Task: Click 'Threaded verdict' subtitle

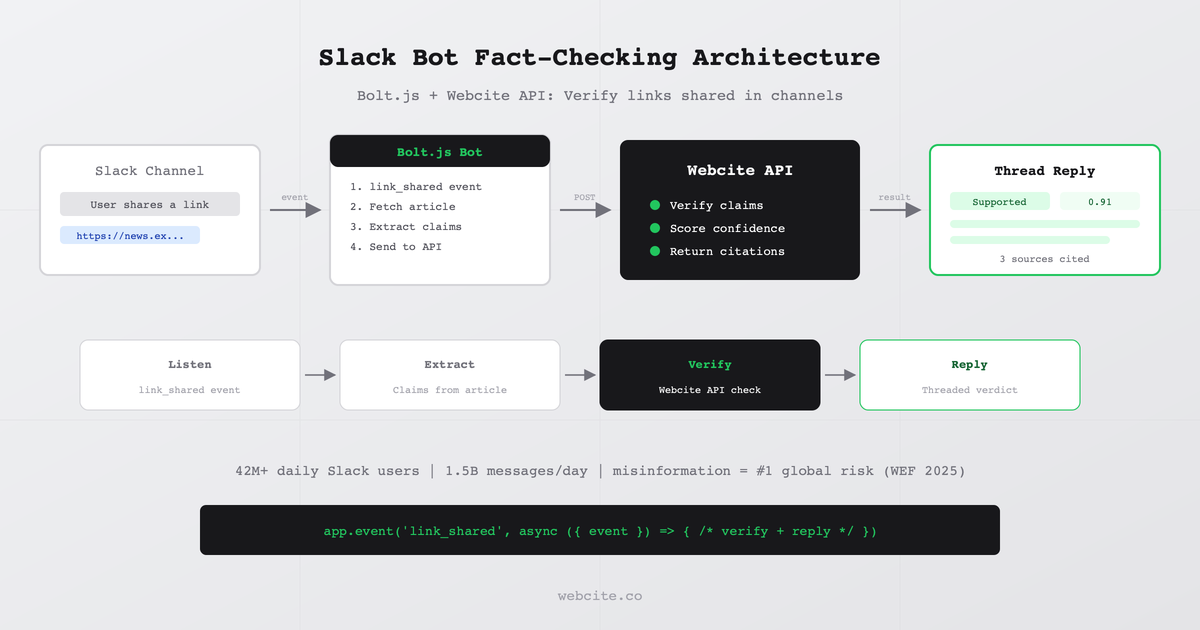Action: click(970, 390)
